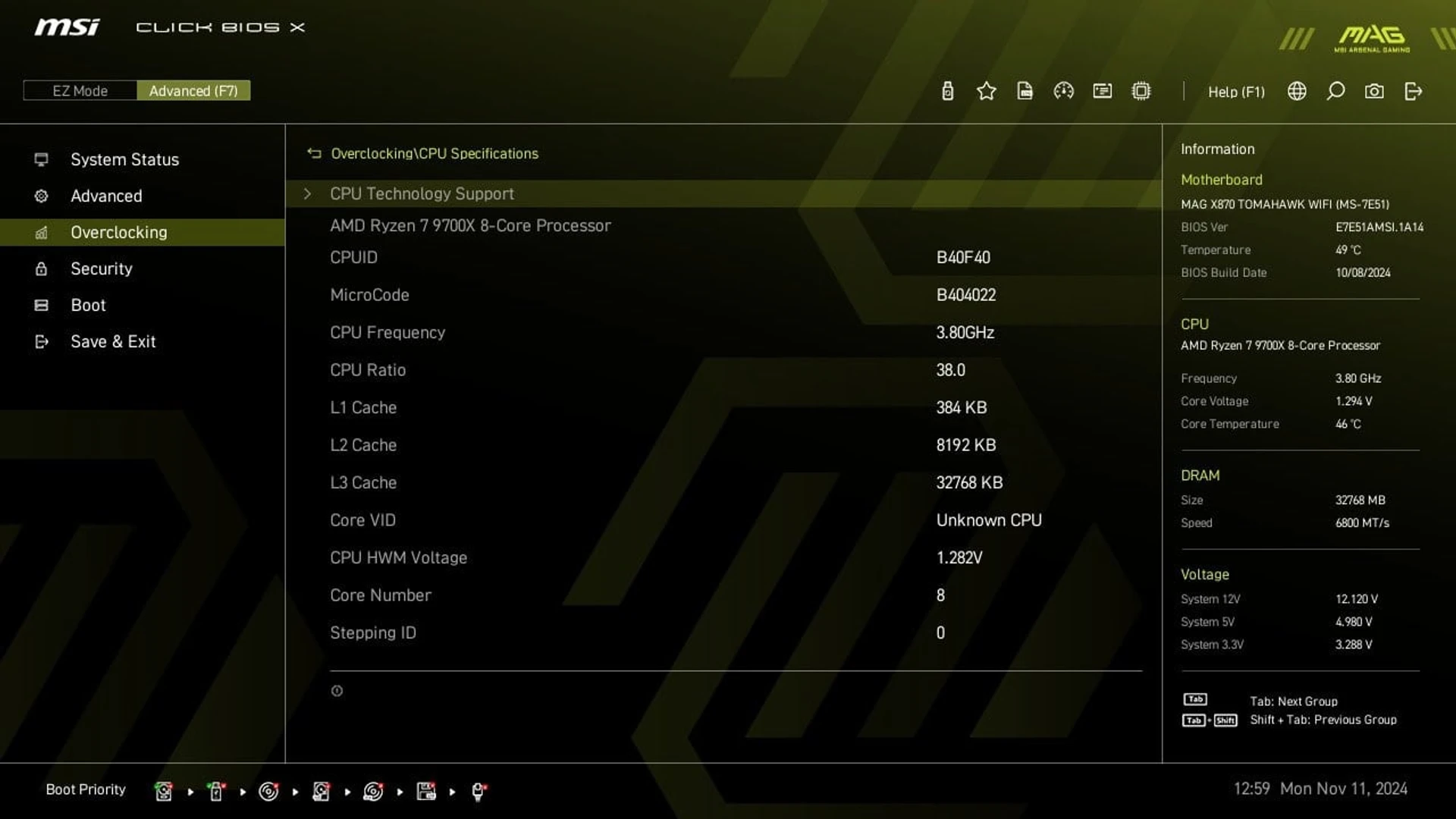Select the Core Number row label

pyautogui.click(x=381, y=595)
